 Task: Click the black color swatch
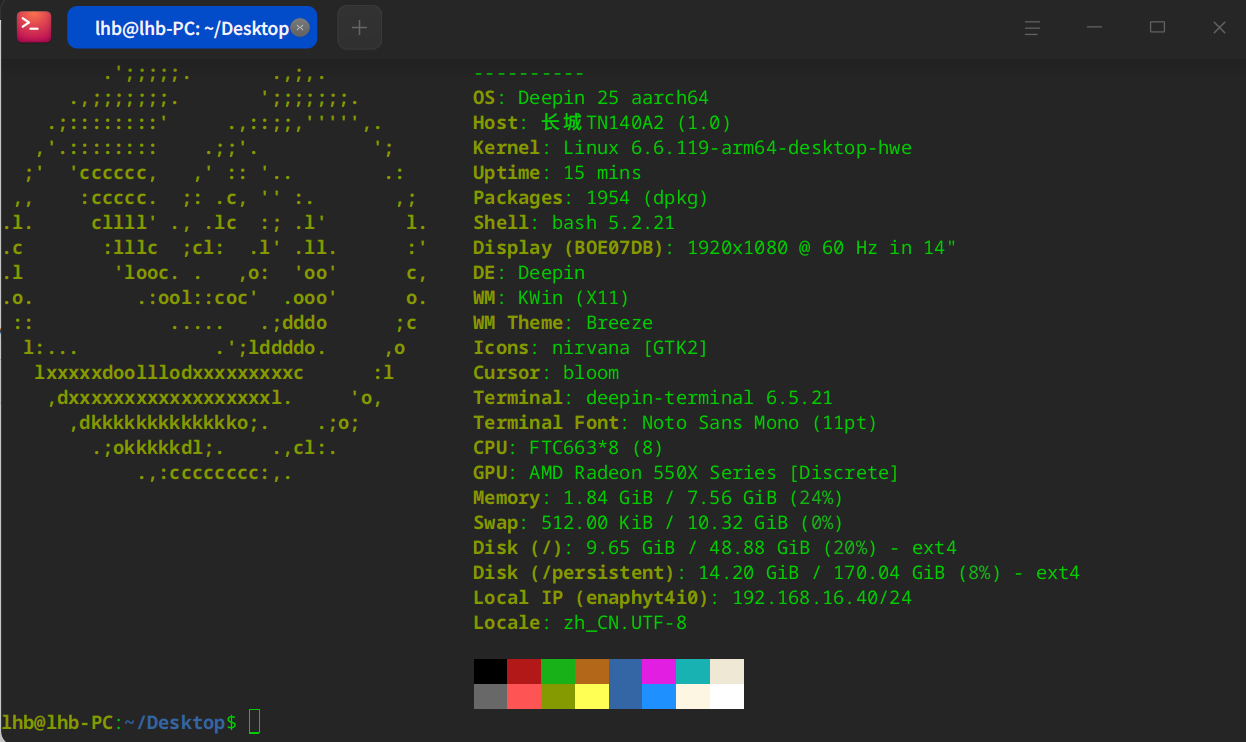[x=490, y=671]
